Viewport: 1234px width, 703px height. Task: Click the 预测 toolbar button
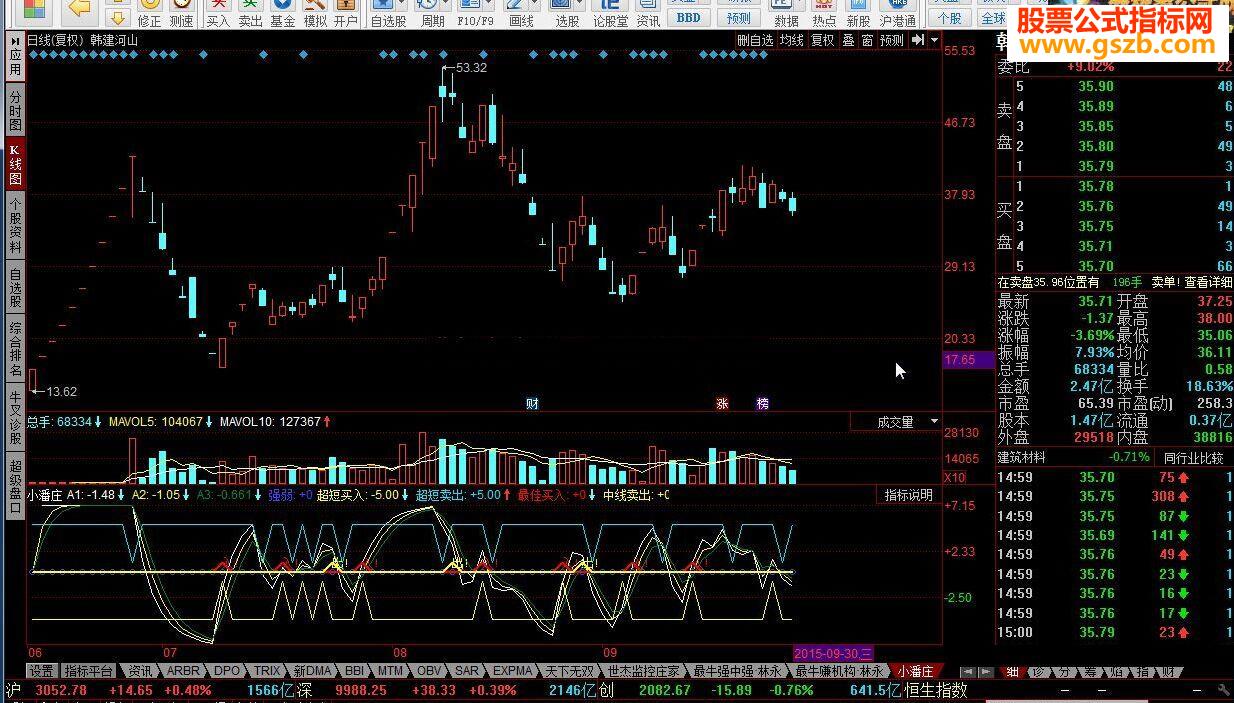(738, 18)
